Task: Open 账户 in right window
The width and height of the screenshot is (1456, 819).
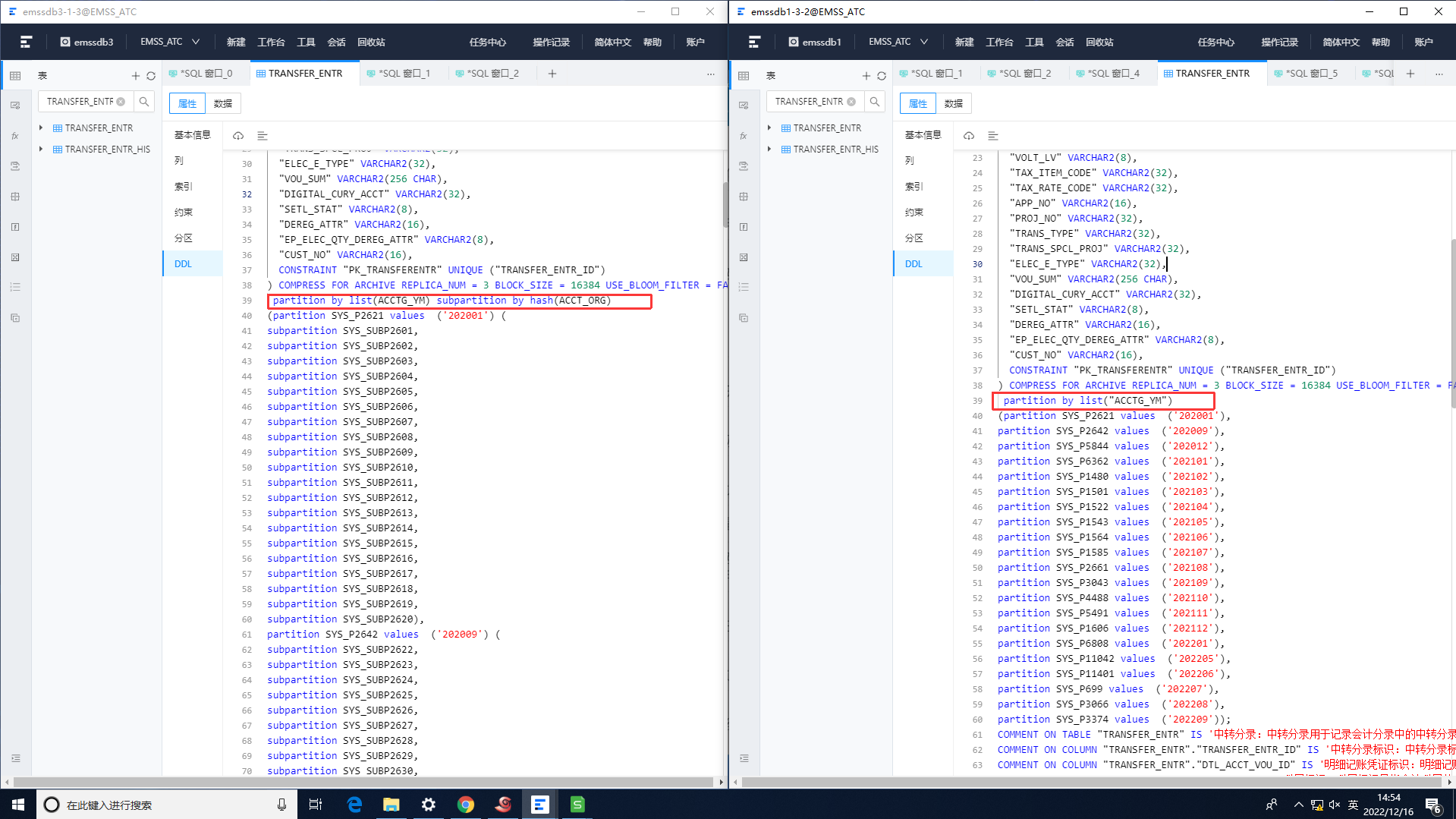Action: 1424,42
